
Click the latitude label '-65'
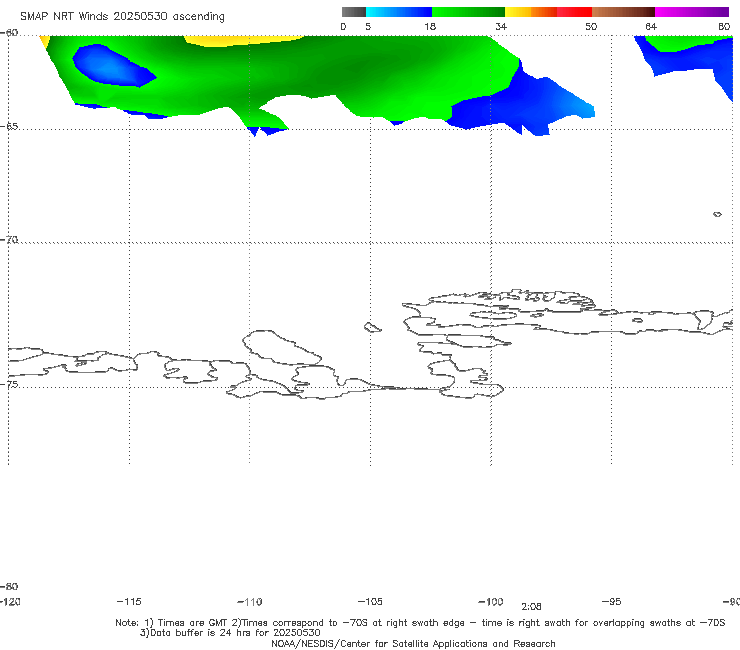9,126
